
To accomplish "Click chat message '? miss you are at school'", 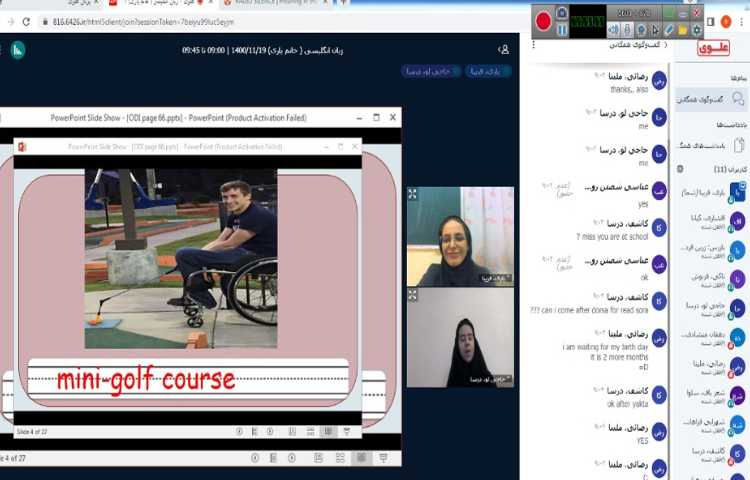I will 612,237.
